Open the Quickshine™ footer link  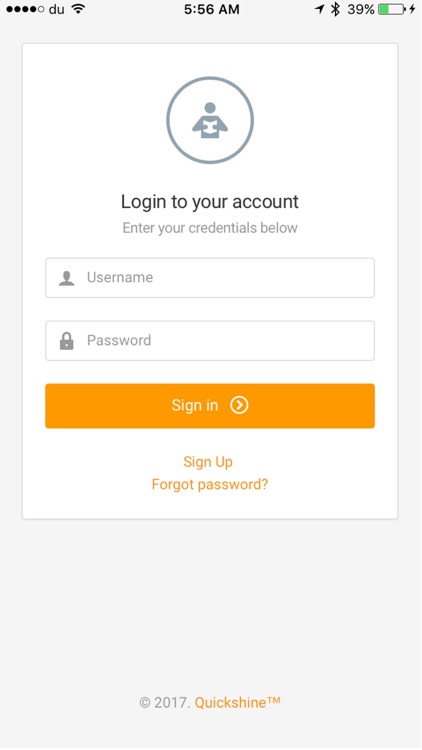click(x=237, y=703)
